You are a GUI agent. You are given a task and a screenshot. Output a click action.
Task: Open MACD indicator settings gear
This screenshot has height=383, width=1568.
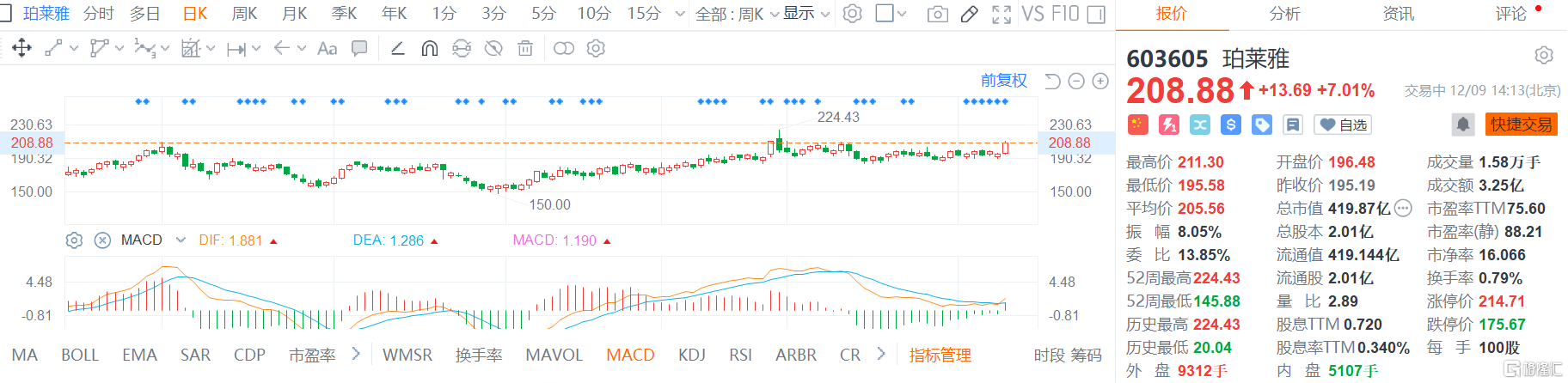pos(74,240)
